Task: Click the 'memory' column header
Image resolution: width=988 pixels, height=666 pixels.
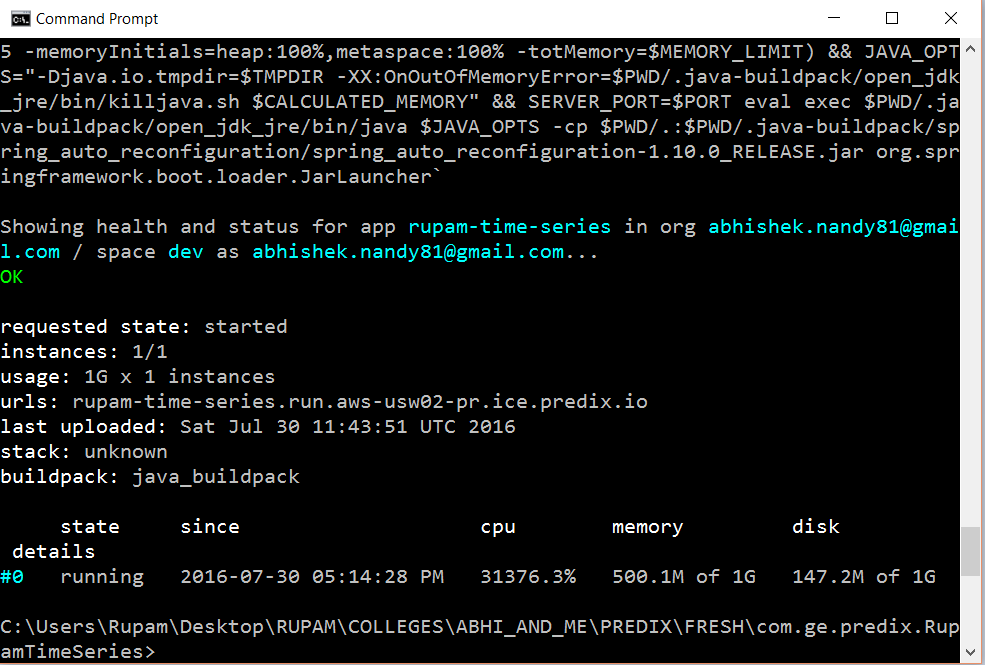Action: [x=647, y=527]
